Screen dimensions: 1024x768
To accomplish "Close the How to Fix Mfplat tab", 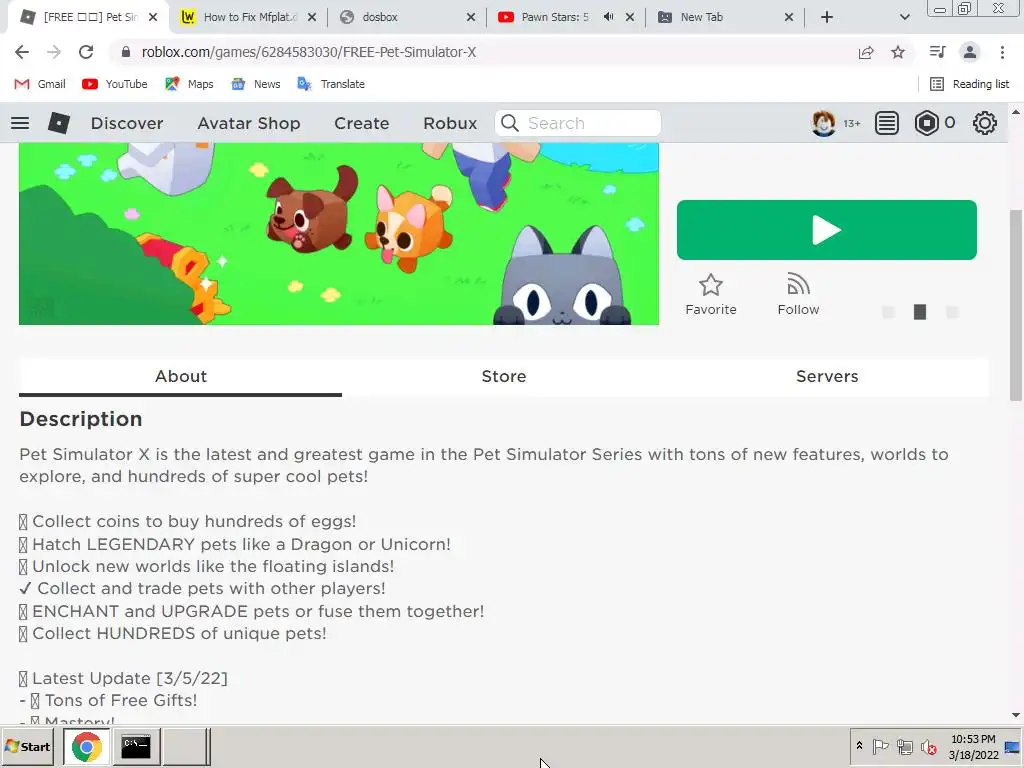I will 312,18.
